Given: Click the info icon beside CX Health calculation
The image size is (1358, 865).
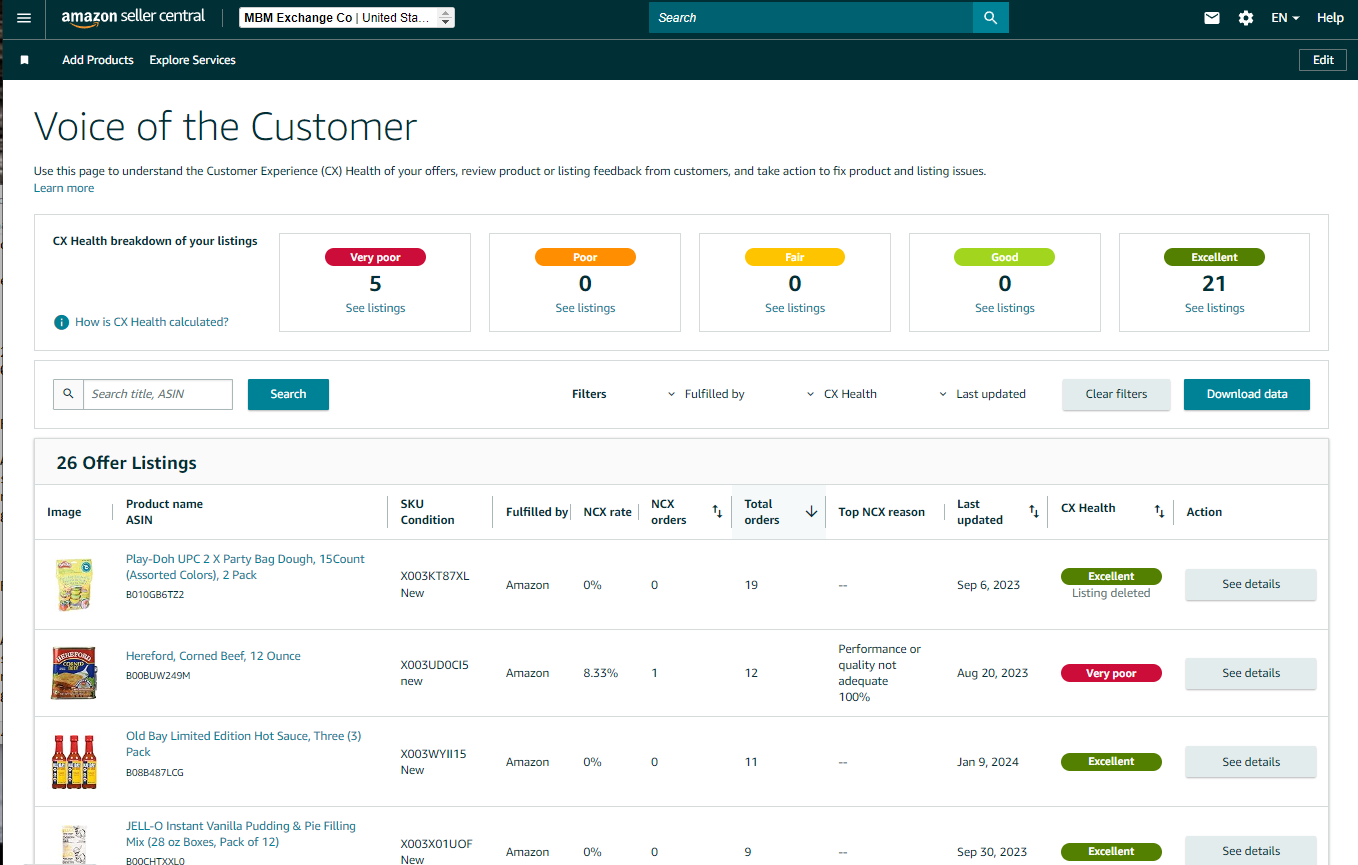Looking at the screenshot, I should (62, 322).
